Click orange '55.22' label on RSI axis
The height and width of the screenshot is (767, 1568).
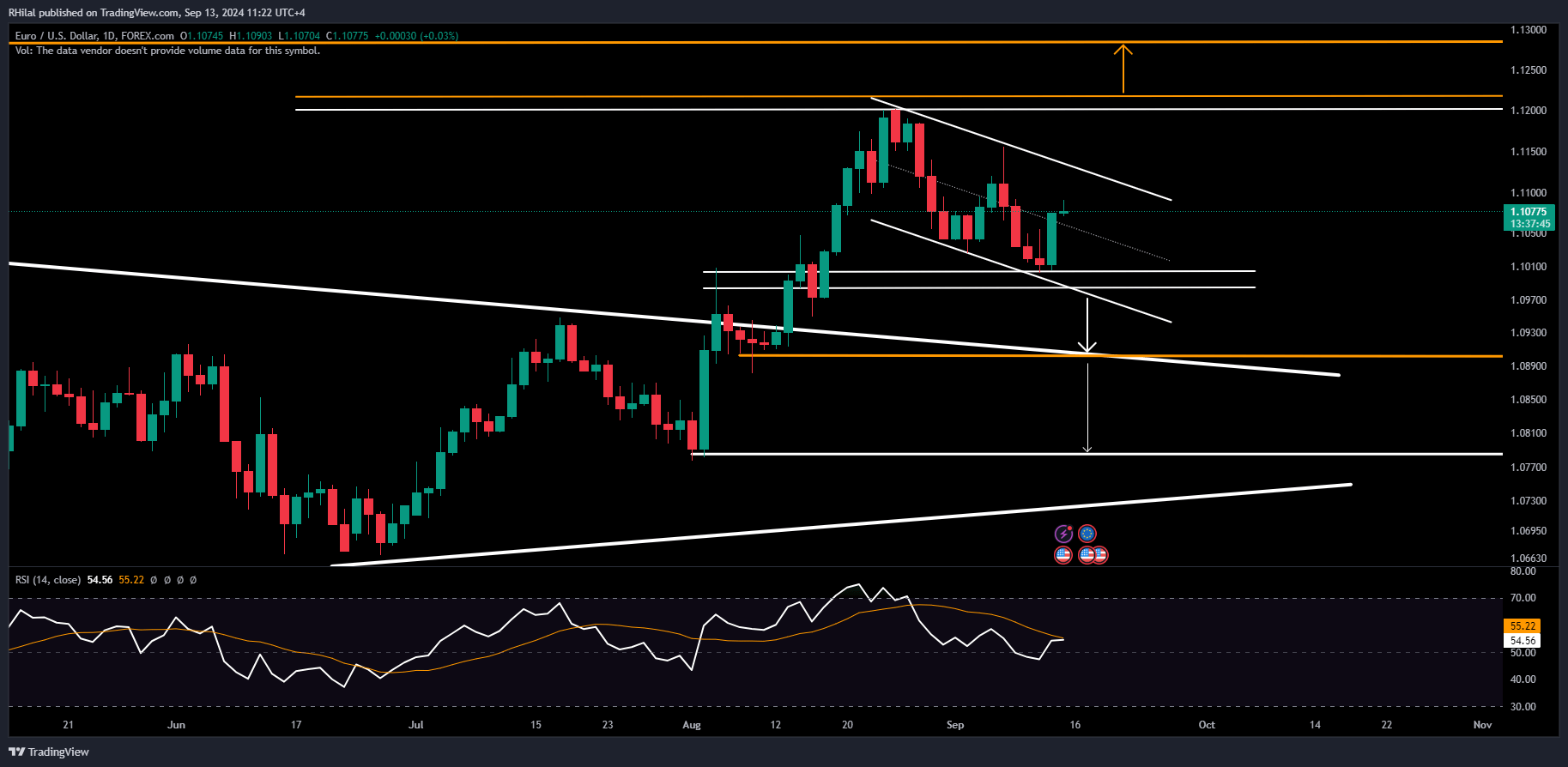[x=1523, y=626]
